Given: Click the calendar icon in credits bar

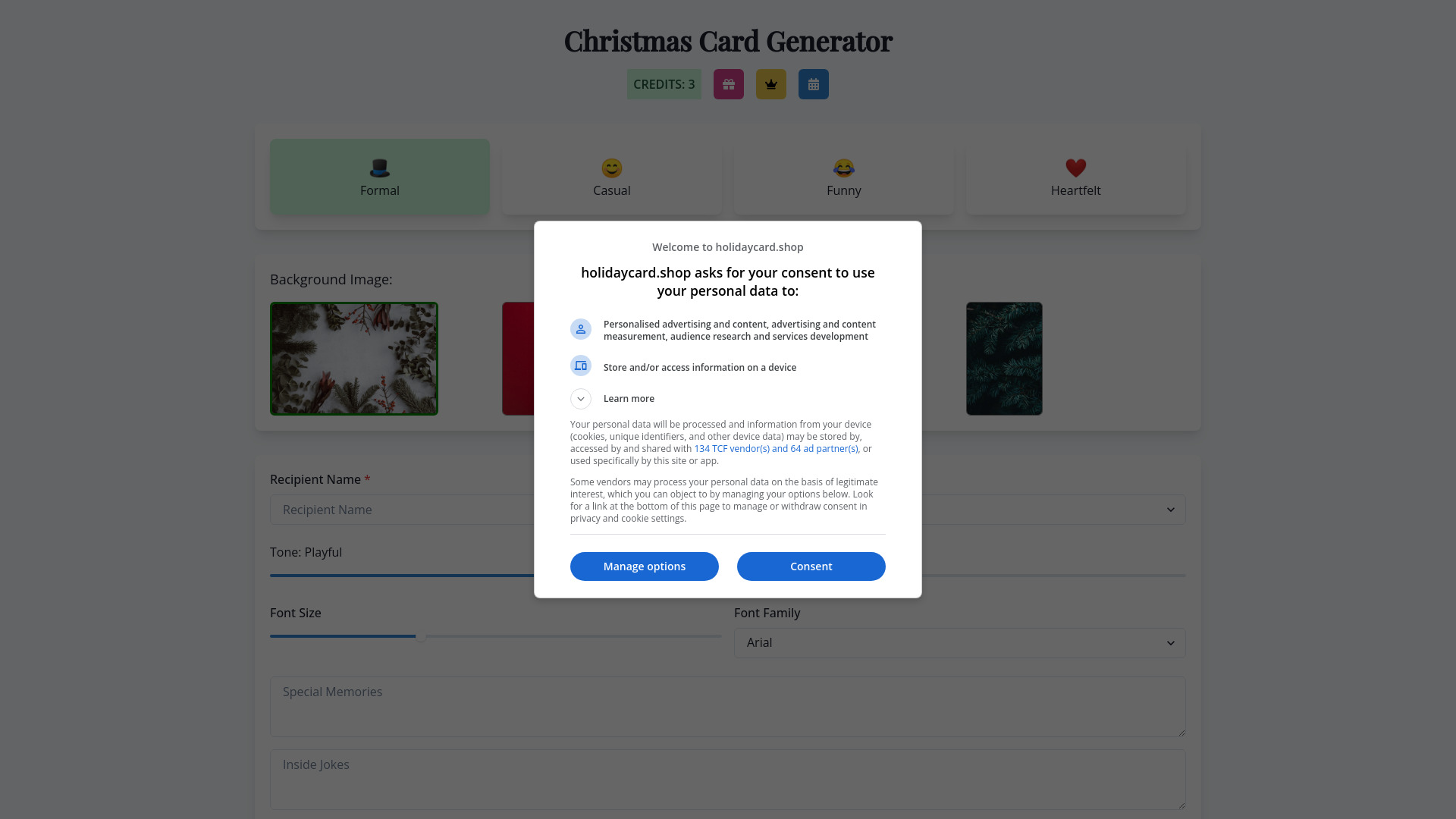Looking at the screenshot, I should 813,84.
